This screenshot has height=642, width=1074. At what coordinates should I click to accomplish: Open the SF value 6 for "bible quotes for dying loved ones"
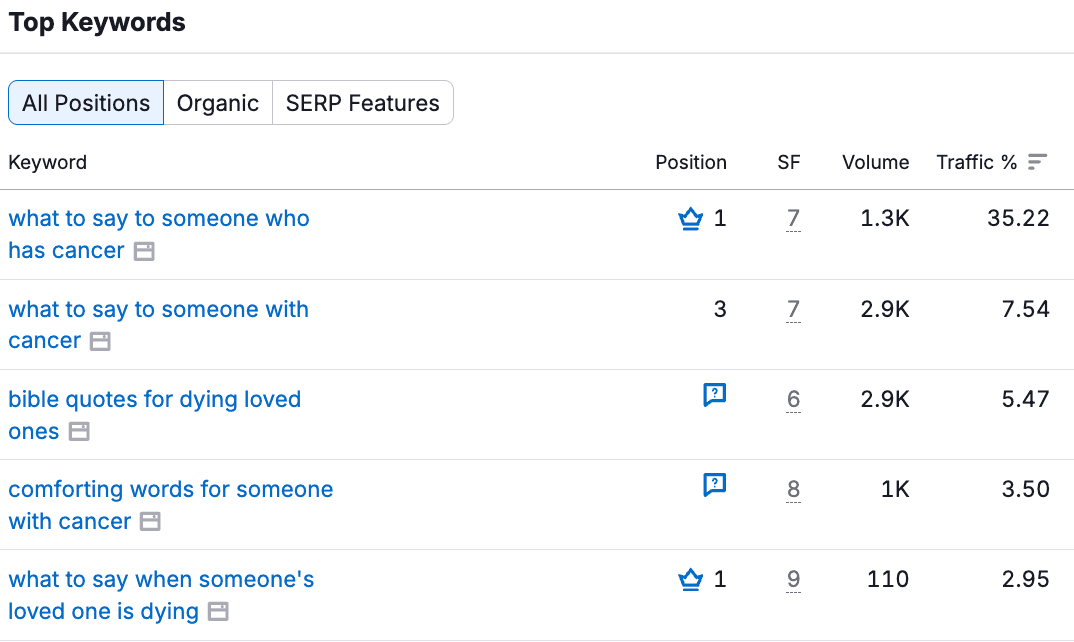pos(789,399)
